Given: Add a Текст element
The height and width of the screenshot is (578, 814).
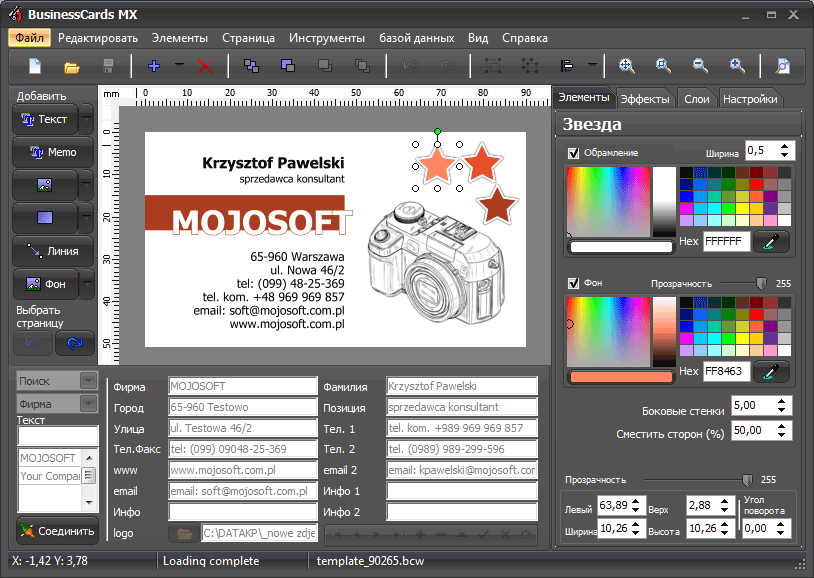Looking at the screenshot, I should (45, 119).
